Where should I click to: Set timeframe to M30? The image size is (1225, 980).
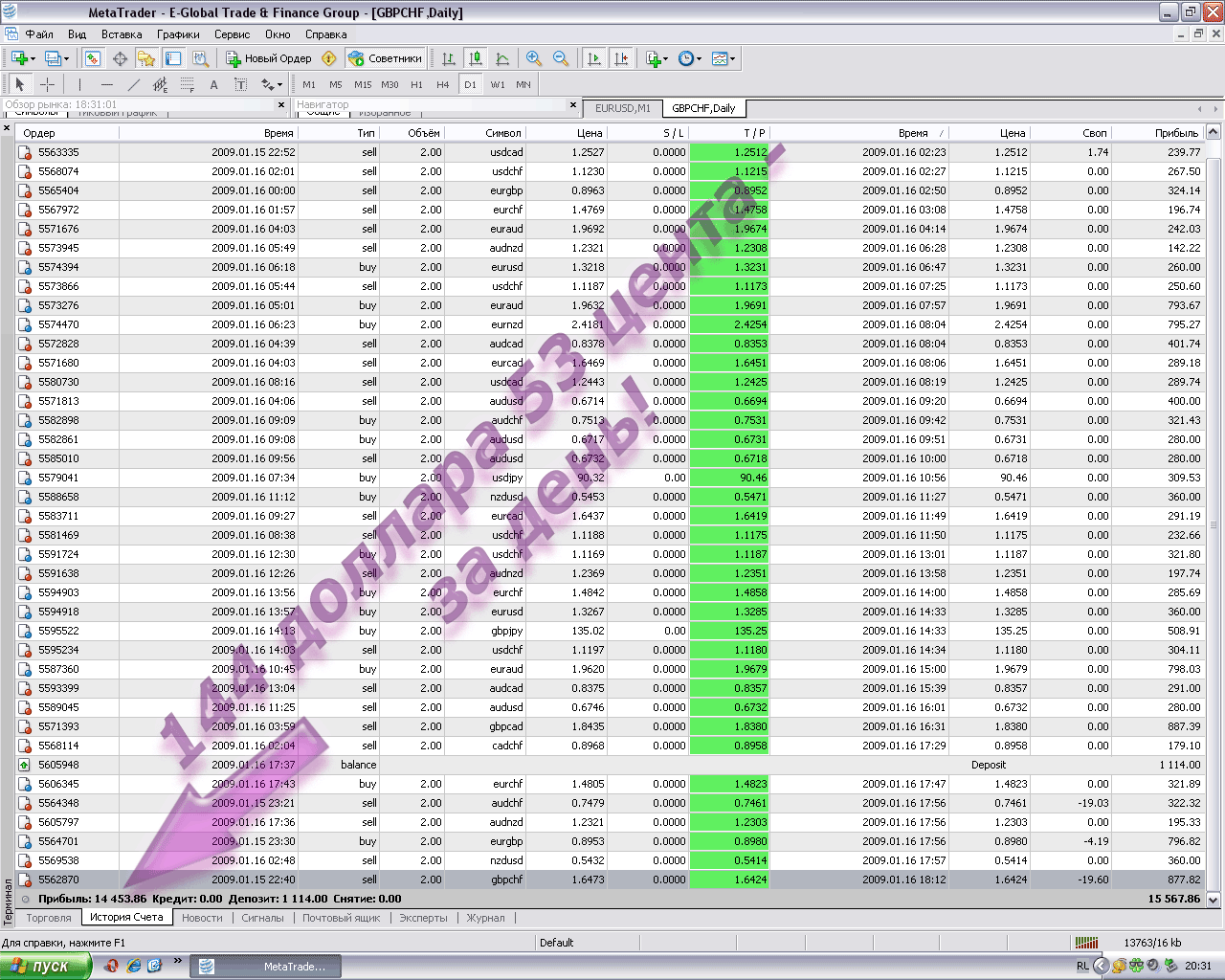(390, 84)
